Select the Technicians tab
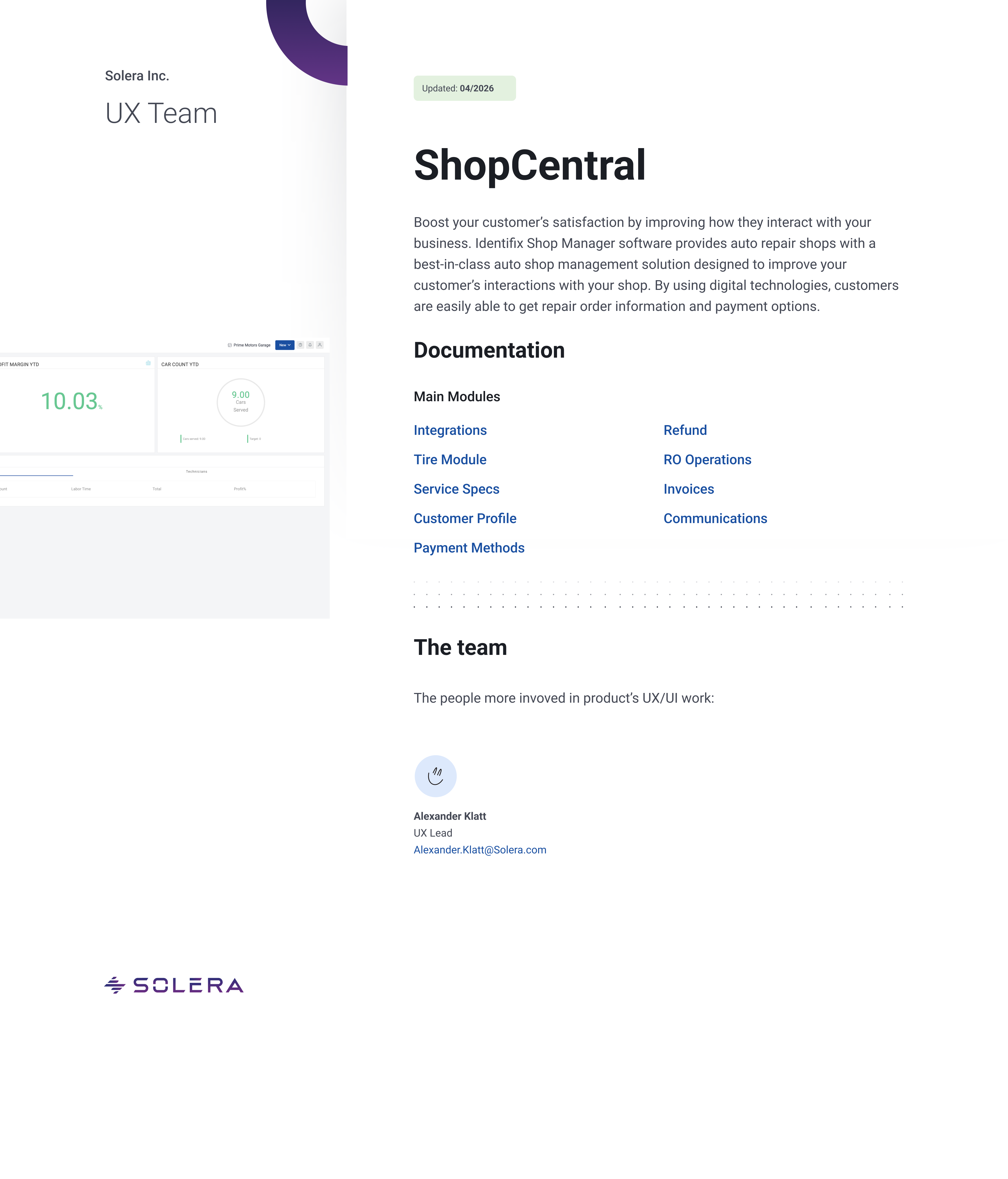Viewport: 1008px width, 1179px height. pos(196,472)
